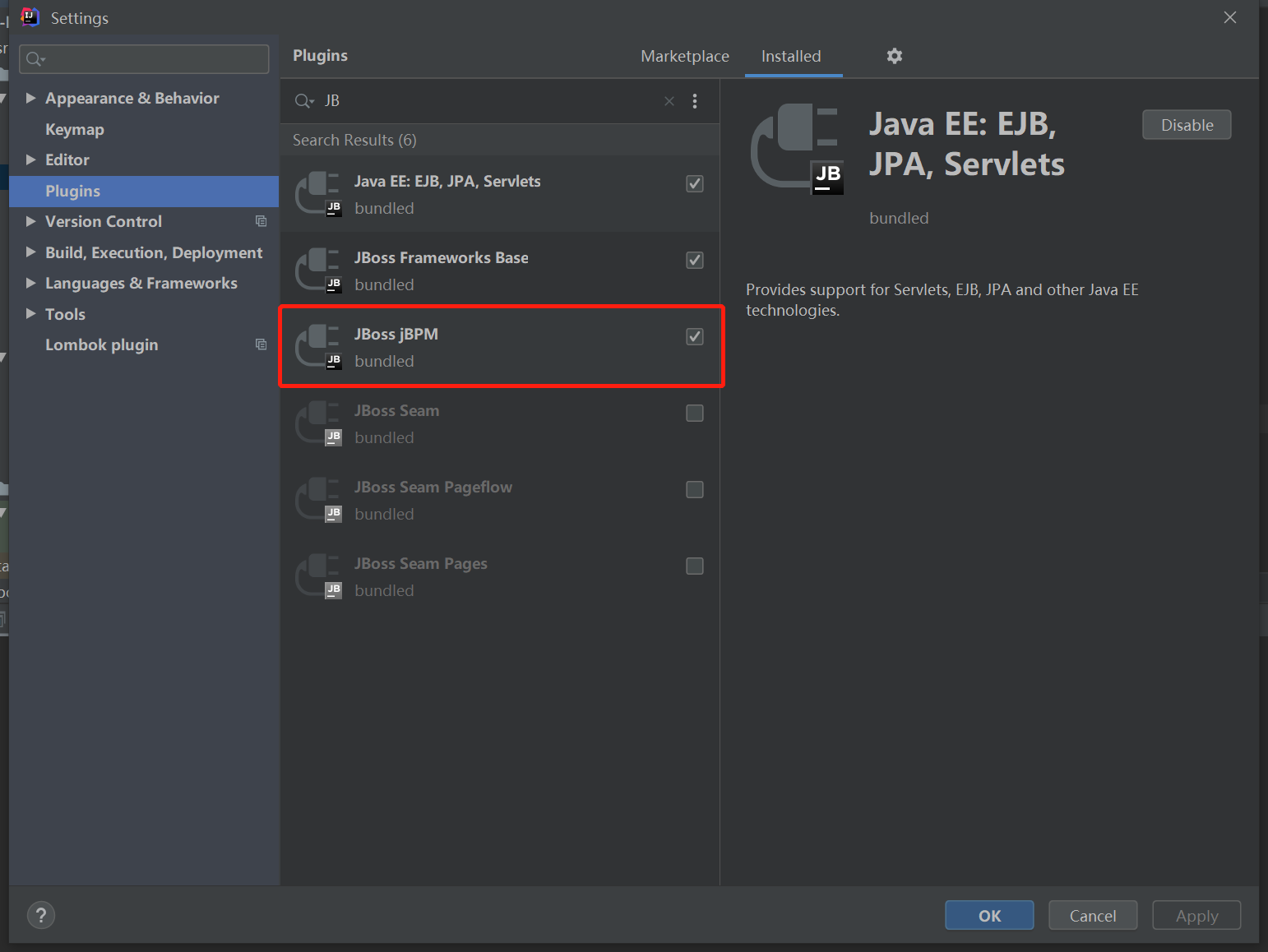Uncheck the JBoss jBPM plugin checkbox
1268x952 pixels.
[695, 336]
